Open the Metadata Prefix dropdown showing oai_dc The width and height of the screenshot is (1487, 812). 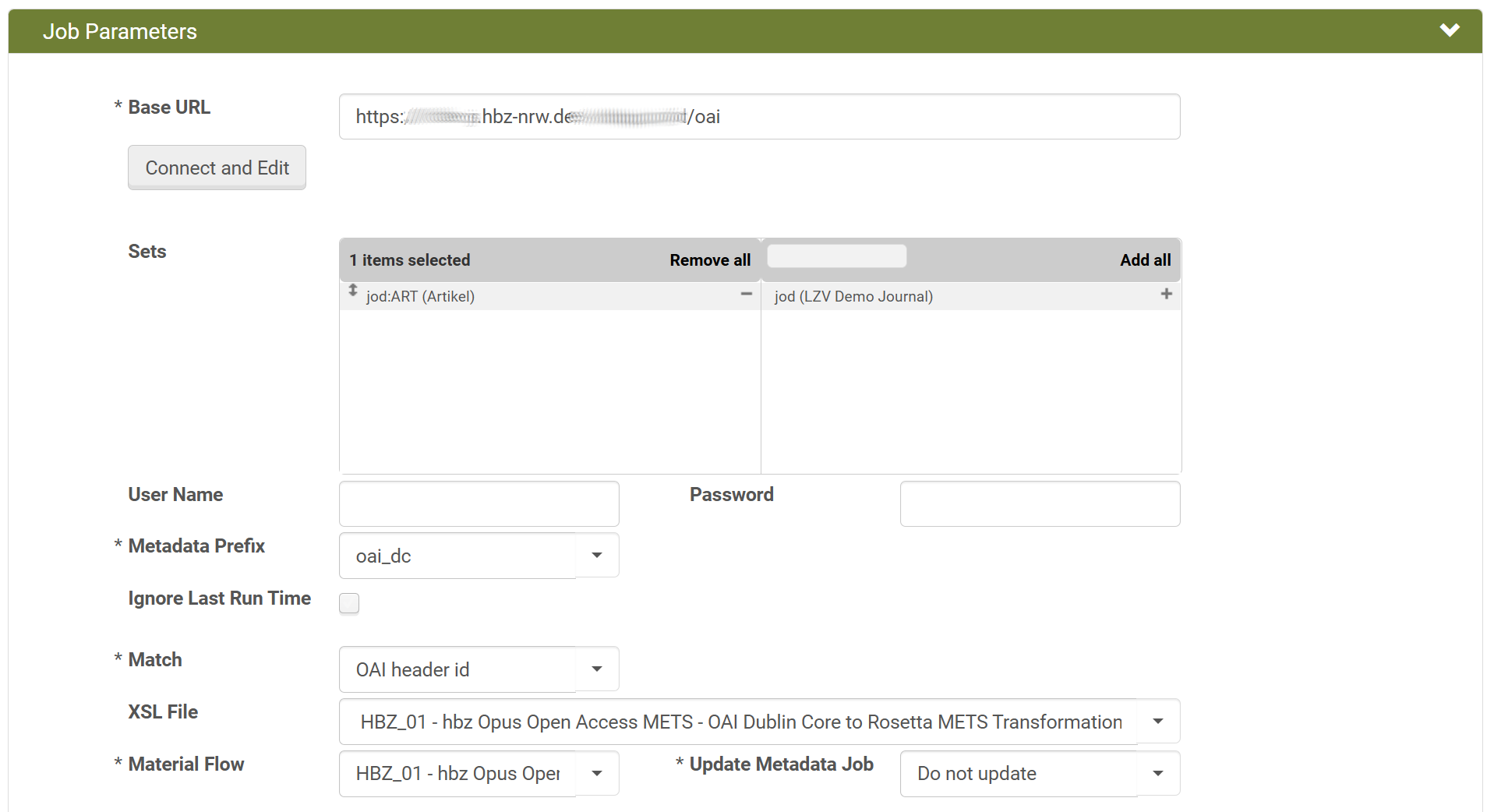[596, 555]
